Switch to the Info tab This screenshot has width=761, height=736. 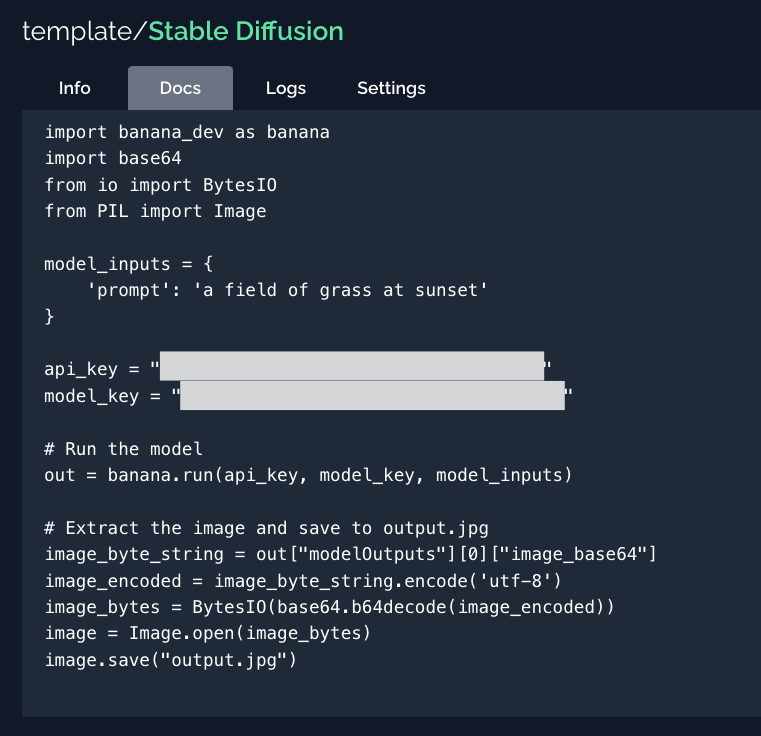(74, 88)
